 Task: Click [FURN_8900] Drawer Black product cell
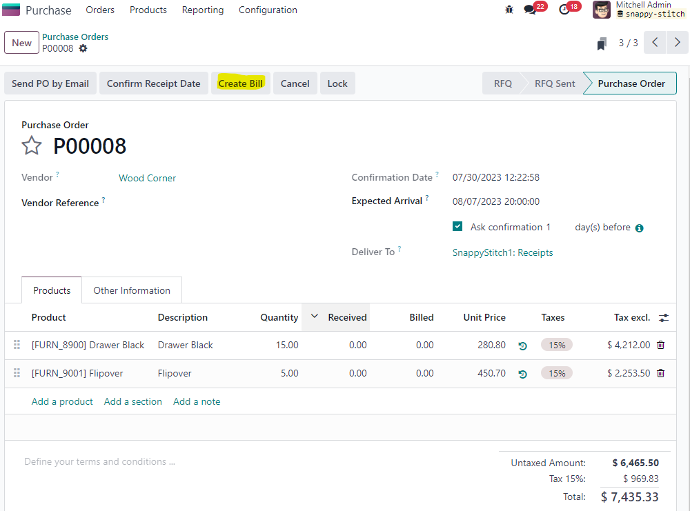click(88, 345)
